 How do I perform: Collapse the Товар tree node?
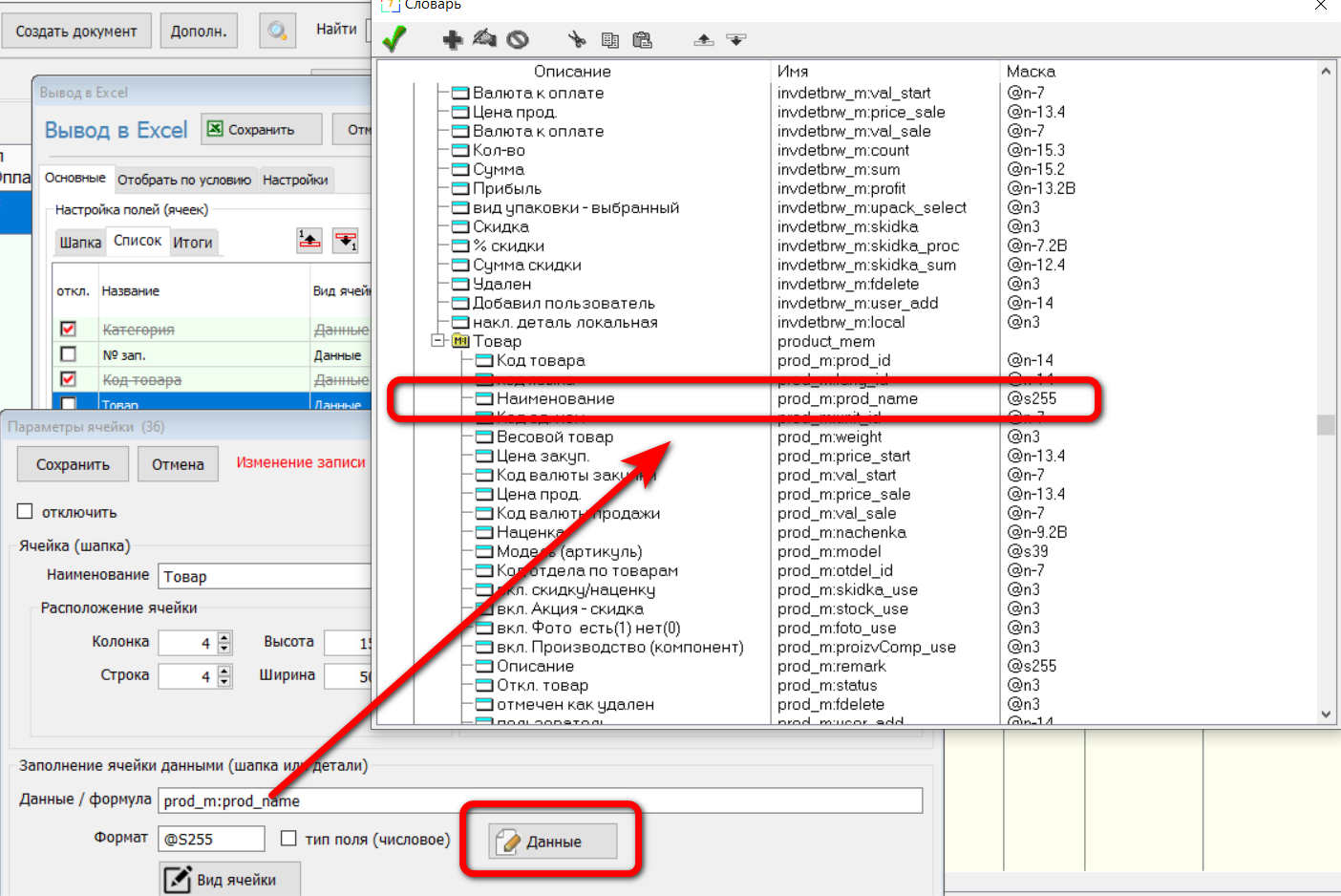pyautogui.click(x=437, y=341)
